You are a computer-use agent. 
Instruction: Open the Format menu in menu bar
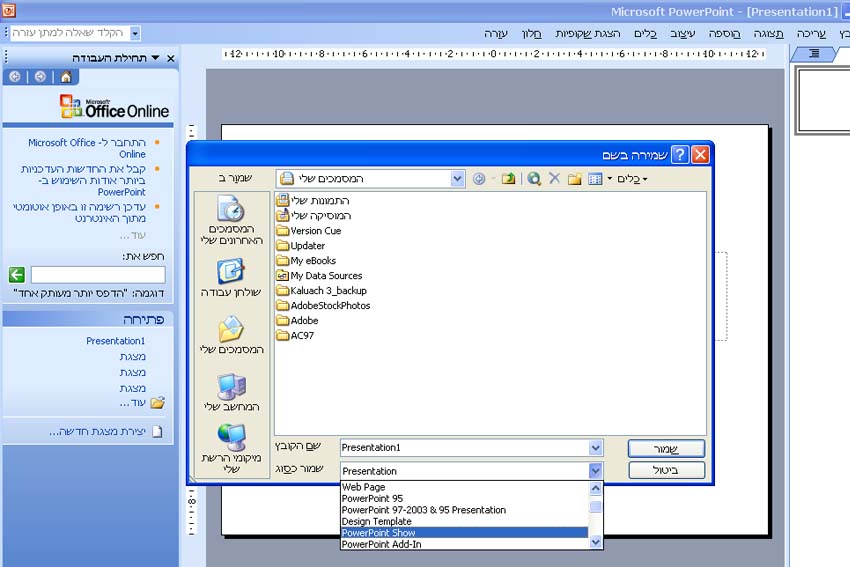click(x=682, y=34)
